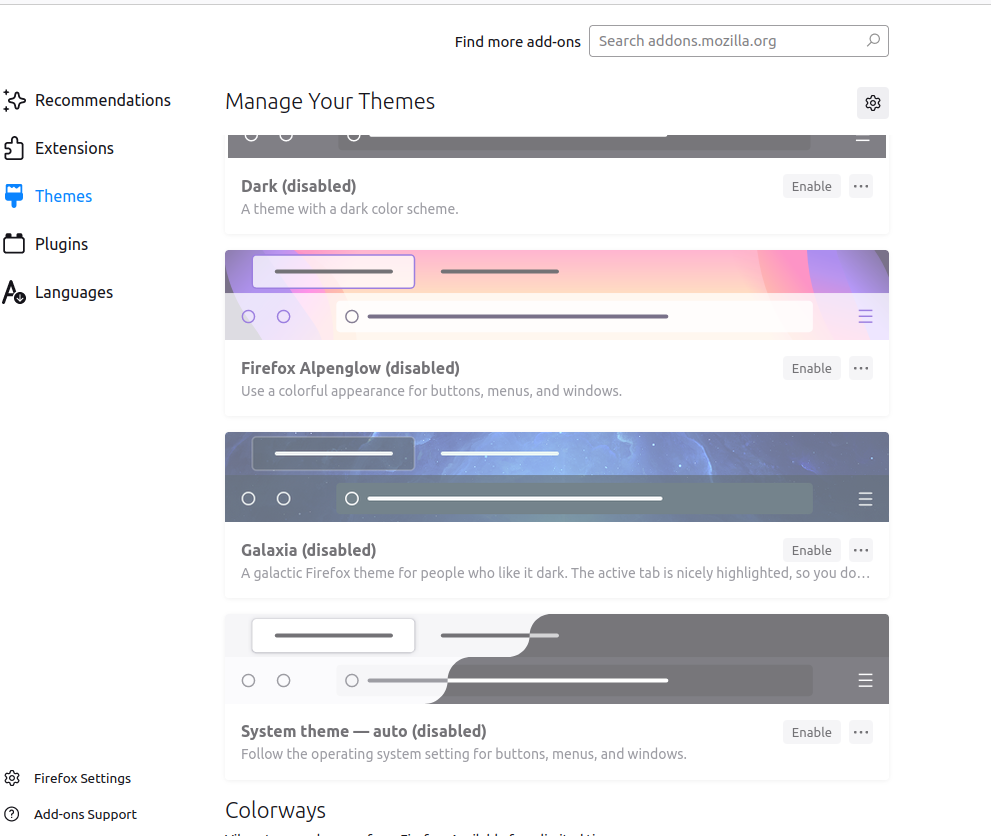Open the Firefox Settings link
The image size is (991, 836).
tap(68, 778)
